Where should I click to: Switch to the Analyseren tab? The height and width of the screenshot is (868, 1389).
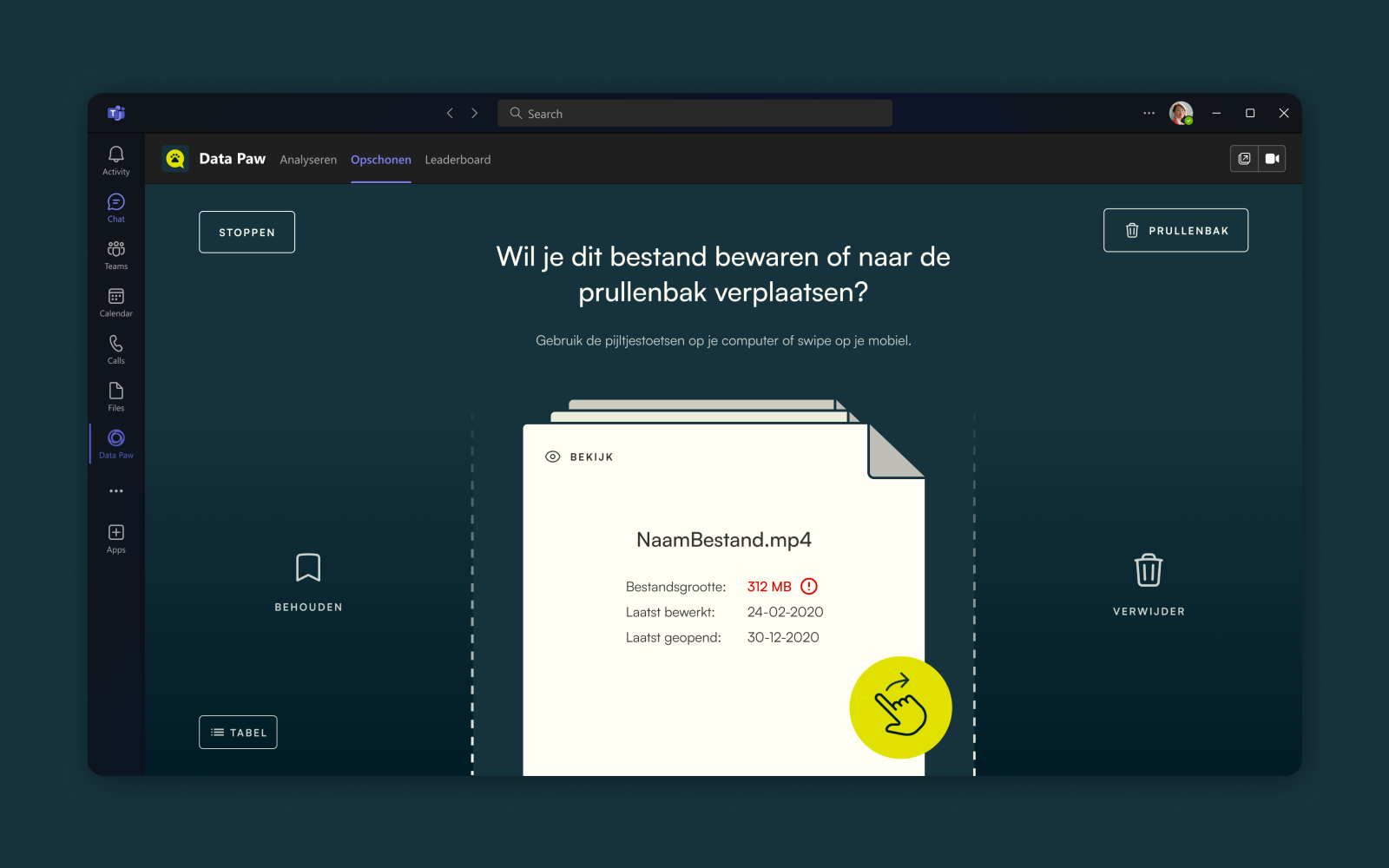click(308, 160)
